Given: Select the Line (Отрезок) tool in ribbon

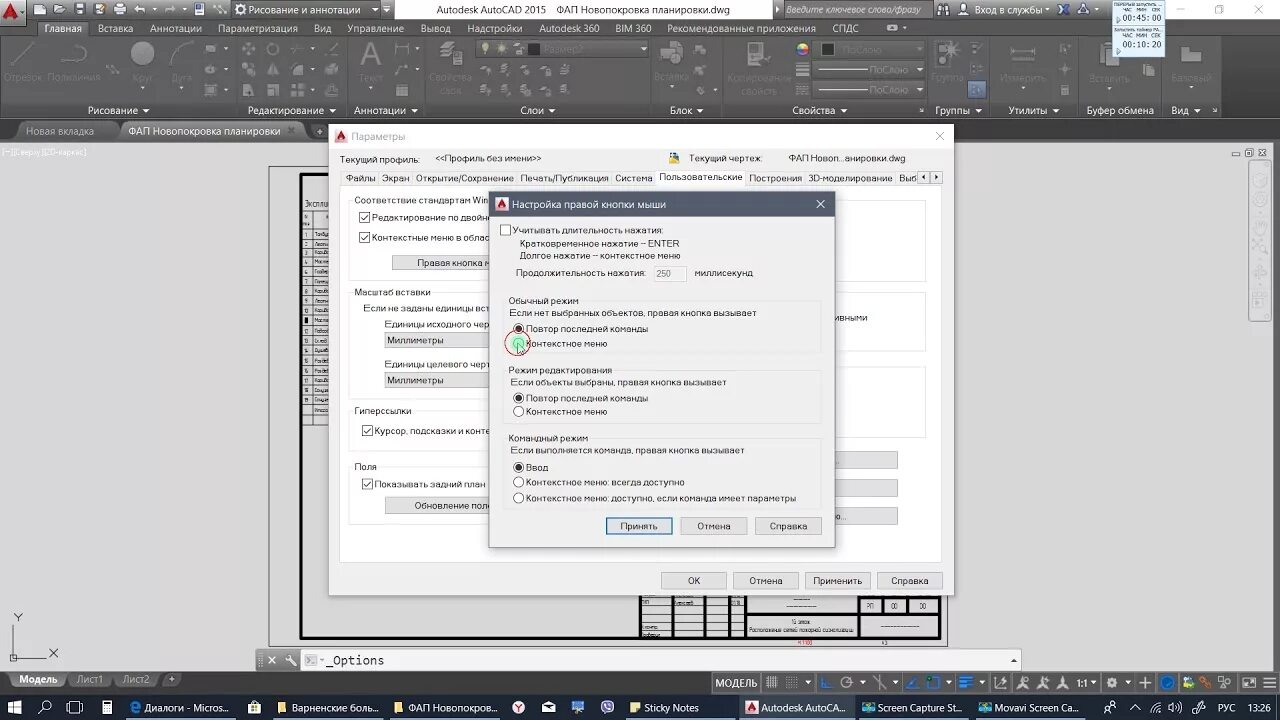Looking at the screenshot, I should pyautogui.click(x=21, y=61).
